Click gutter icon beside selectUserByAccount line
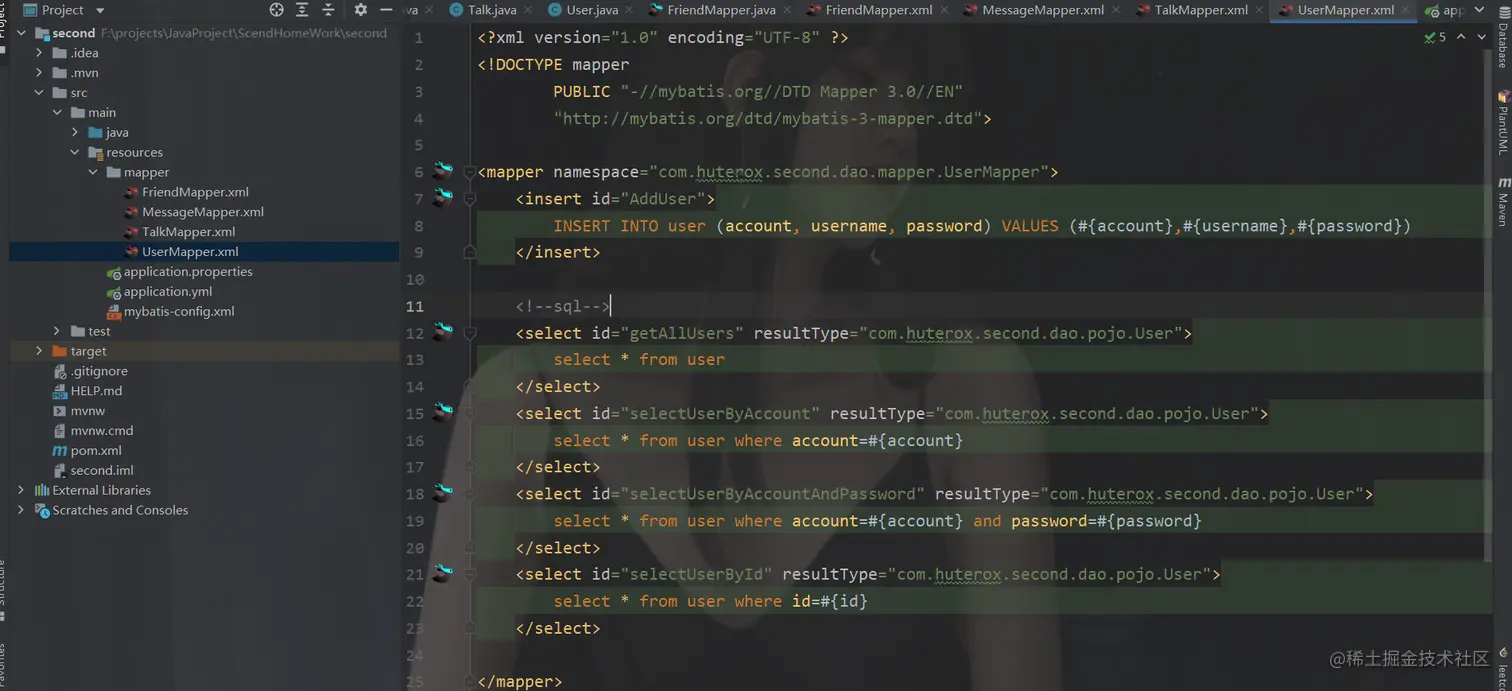This screenshot has width=1512, height=691. (x=443, y=412)
